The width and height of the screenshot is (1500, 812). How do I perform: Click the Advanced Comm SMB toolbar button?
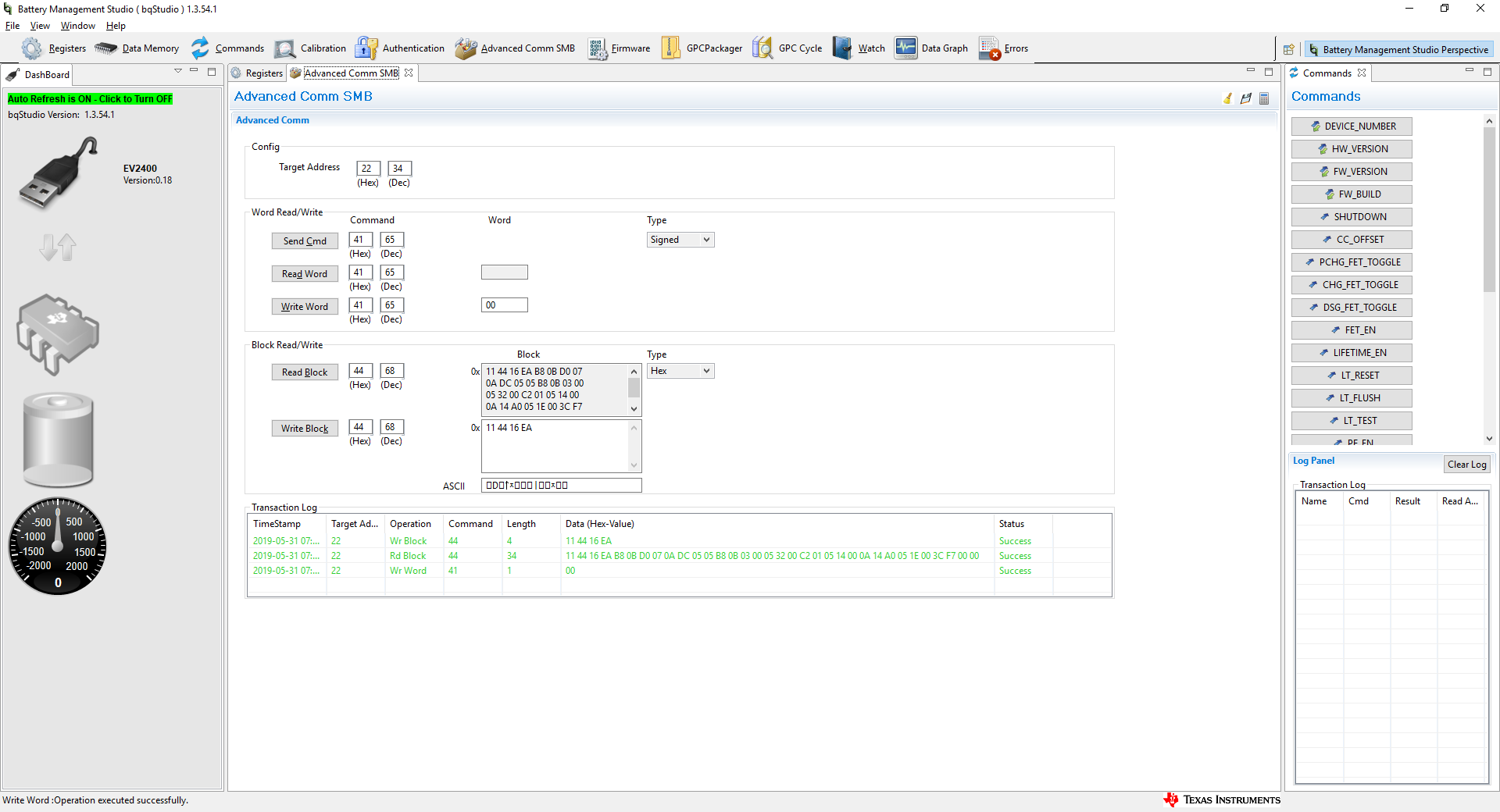[516, 48]
